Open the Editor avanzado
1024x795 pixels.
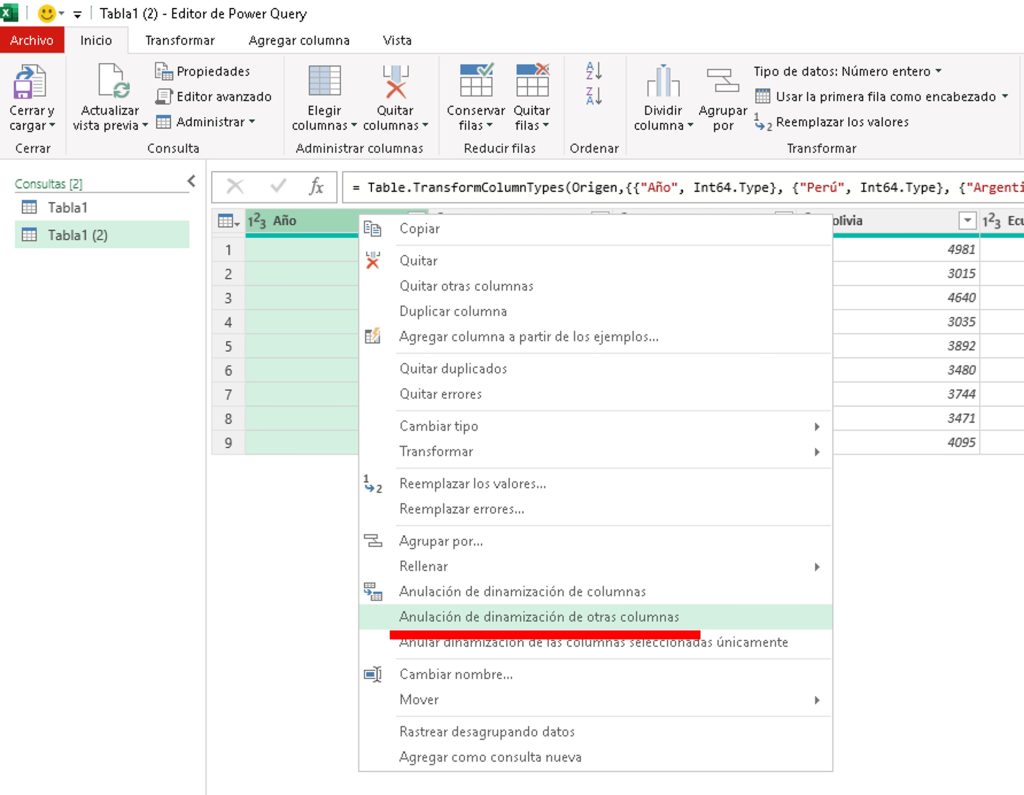point(213,96)
